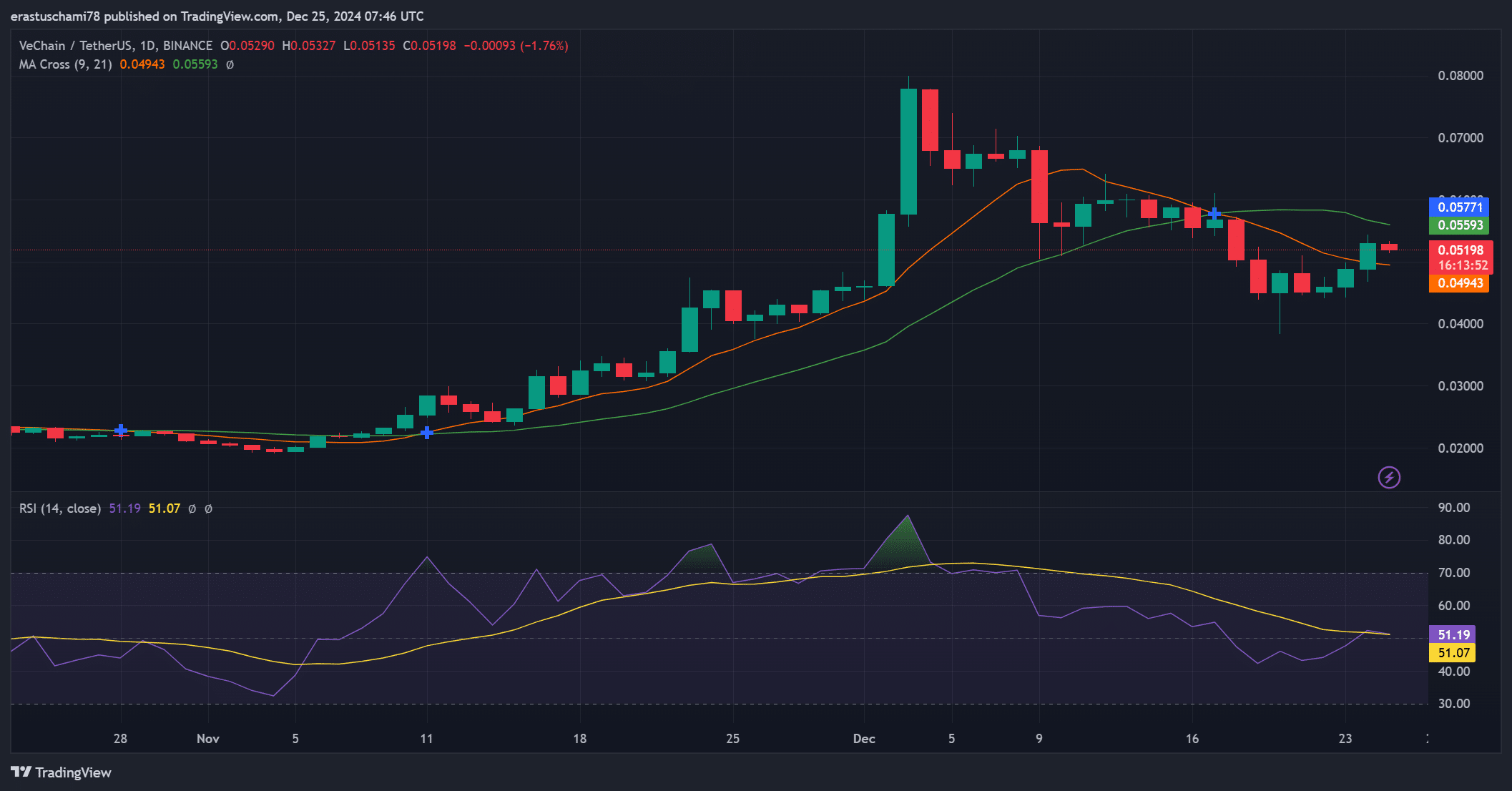This screenshot has width=1512, height=791.
Task: Click the 90.00 RSI axis label
Action: coord(1454,508)
